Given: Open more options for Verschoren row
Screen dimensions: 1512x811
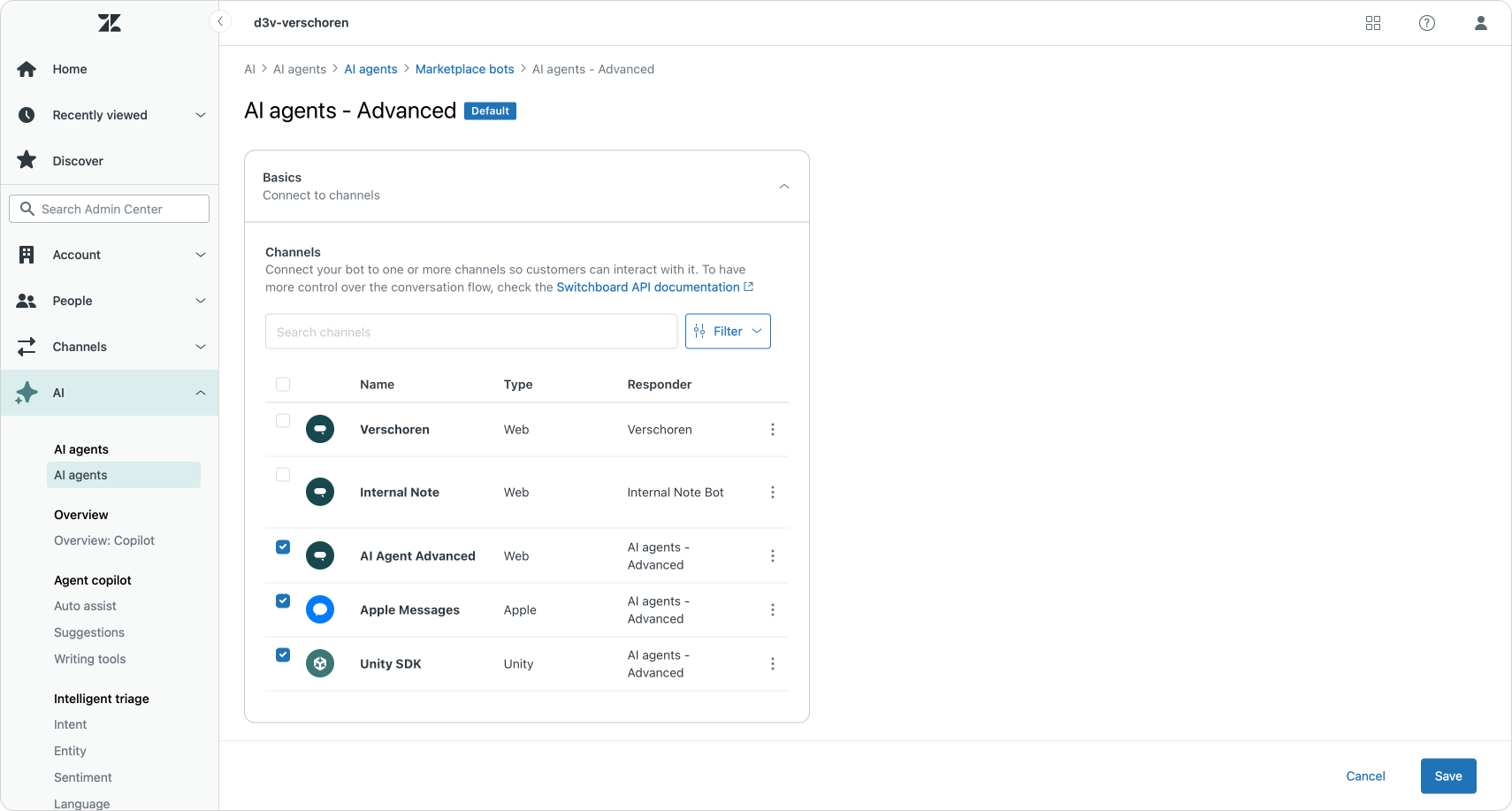Looking at the screenshot, I should coord(773,429).
